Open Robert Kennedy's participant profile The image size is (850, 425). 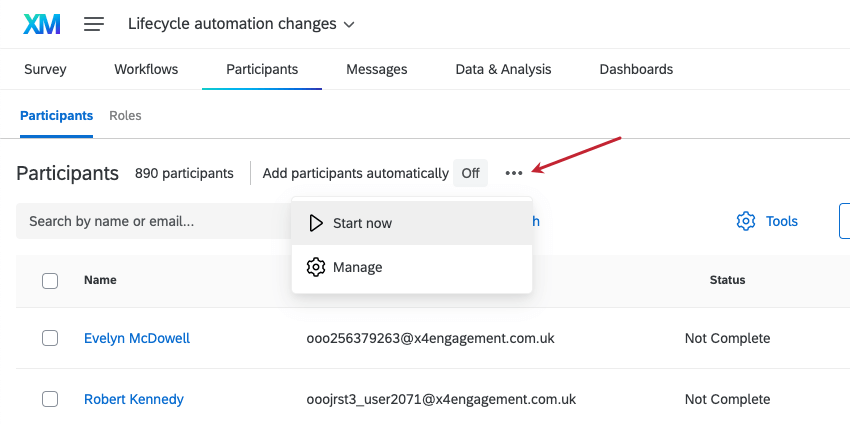(134, 399)
